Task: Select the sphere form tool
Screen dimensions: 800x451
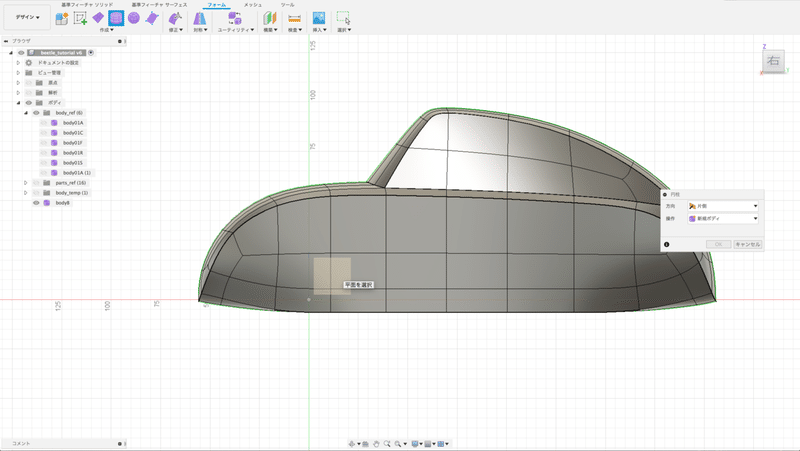Action: [x=133, y=18]
